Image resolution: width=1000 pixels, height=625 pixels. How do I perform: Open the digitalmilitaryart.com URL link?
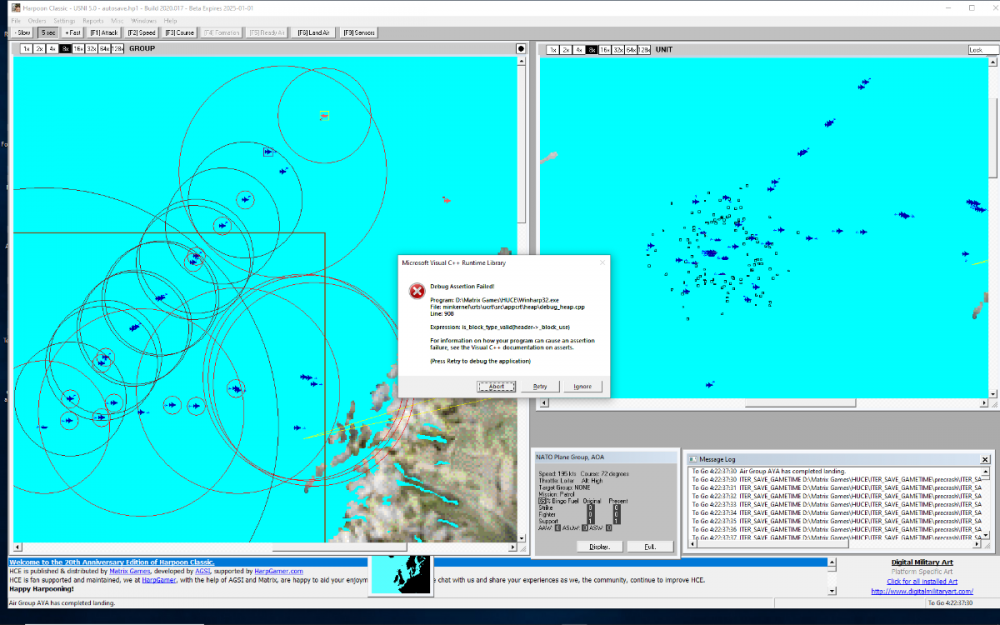(922, 591)
